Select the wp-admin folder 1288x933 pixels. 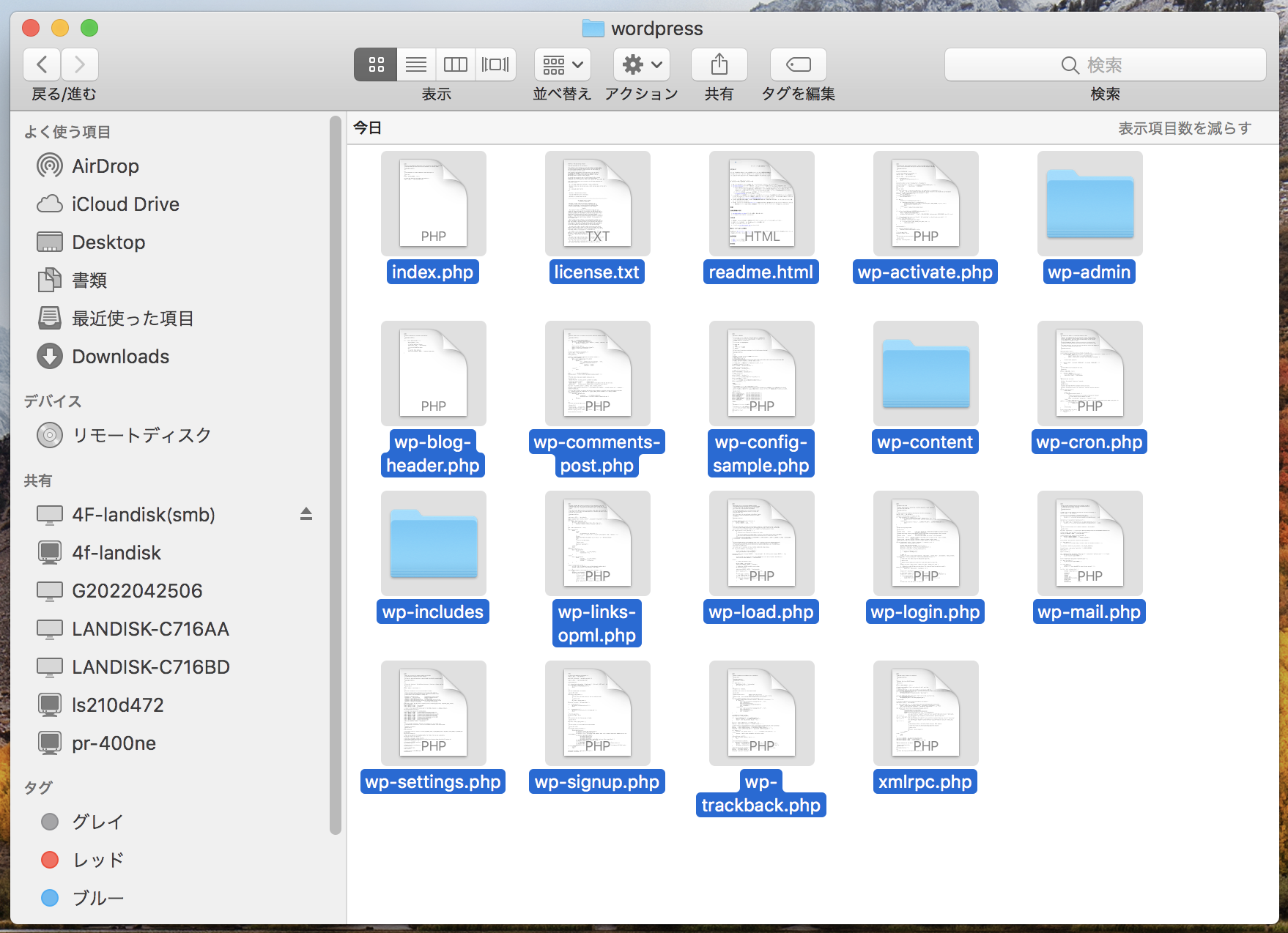(x=1089, y=205)
